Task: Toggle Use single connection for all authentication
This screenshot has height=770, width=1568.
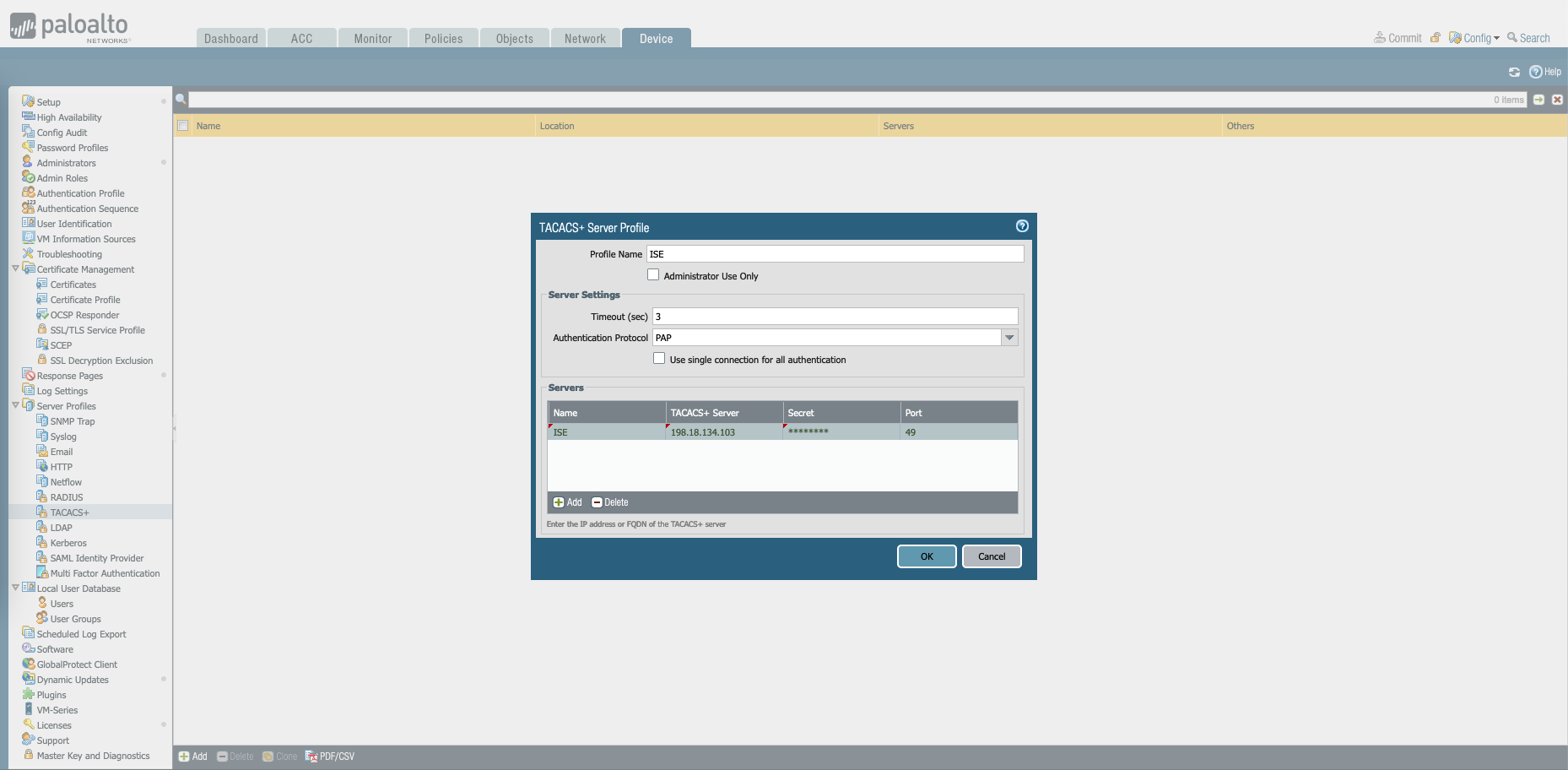Action: [x=659, y=359]
